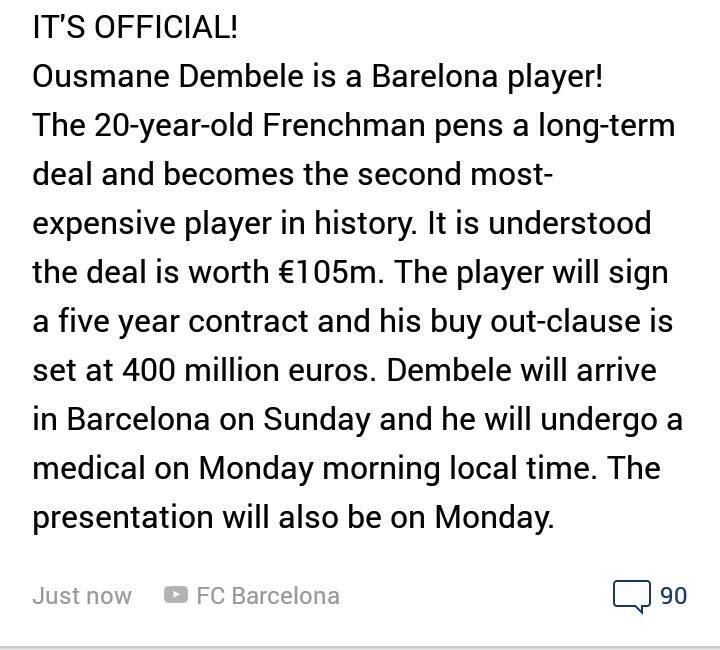720x650 pixels.
Task: Click the video icon beside FC Barcelona
Action: (175, 596)
